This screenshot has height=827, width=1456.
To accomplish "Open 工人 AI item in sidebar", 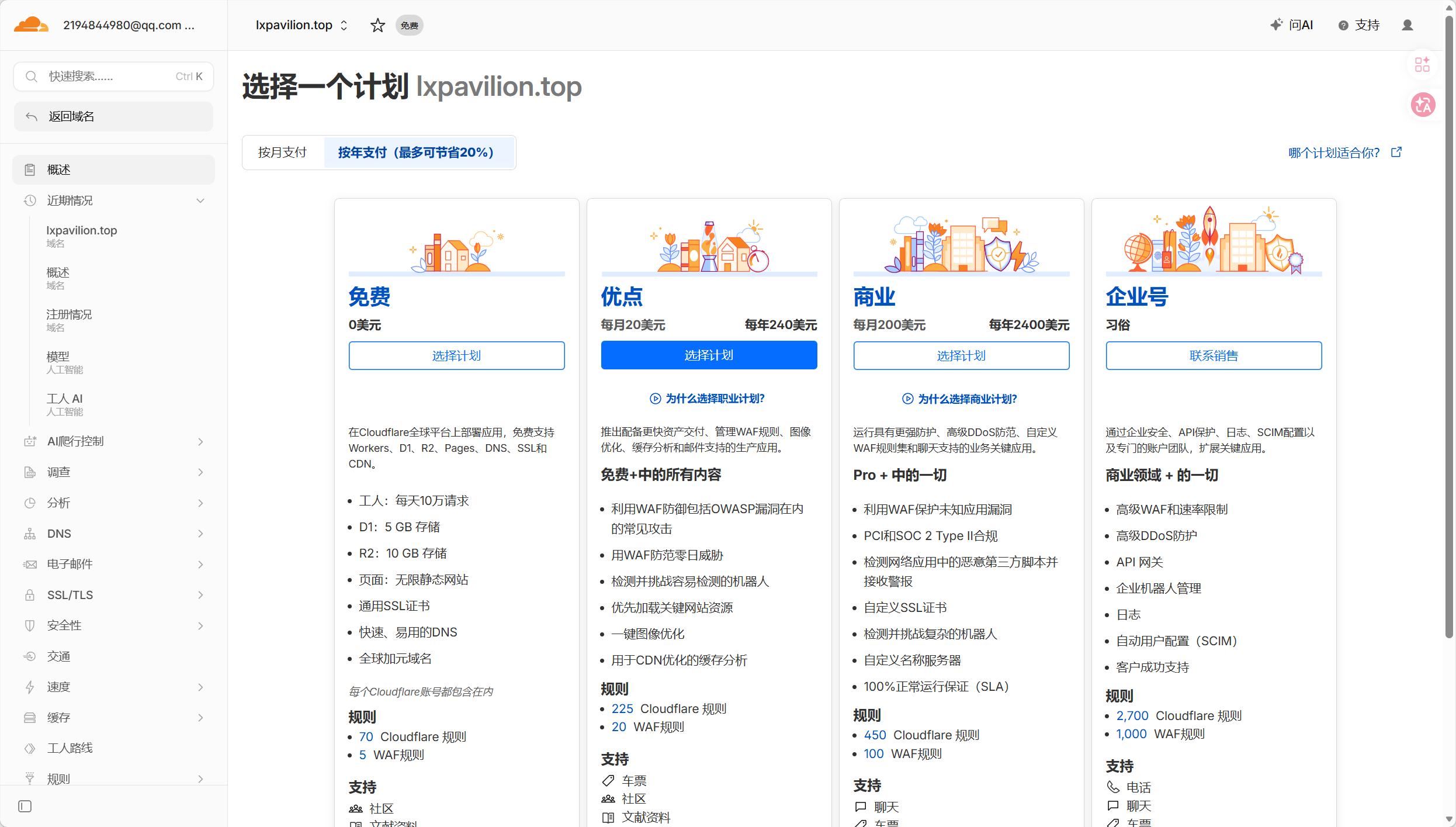I will click(64, 404).
